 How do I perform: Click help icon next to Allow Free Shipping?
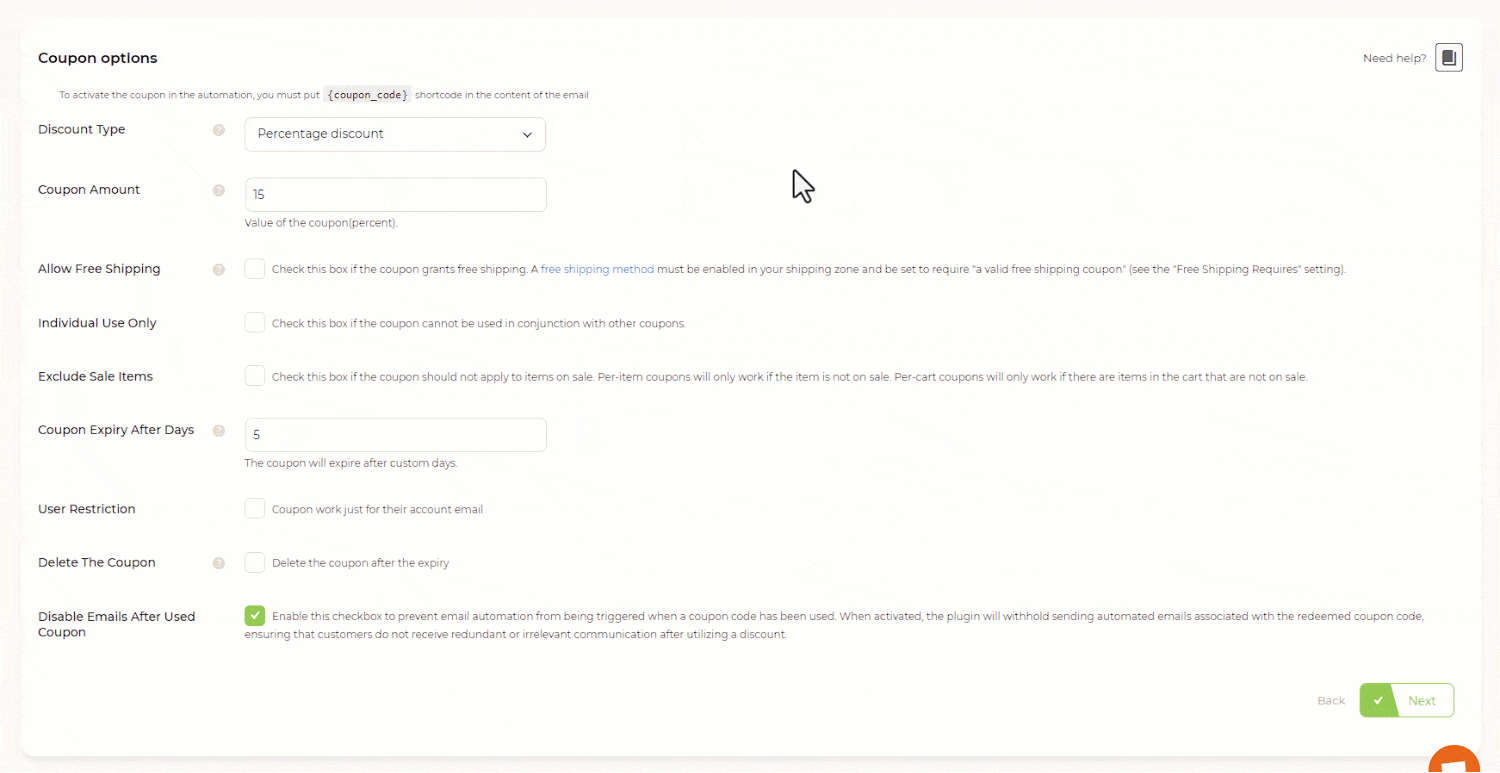(x=219, y=269)
